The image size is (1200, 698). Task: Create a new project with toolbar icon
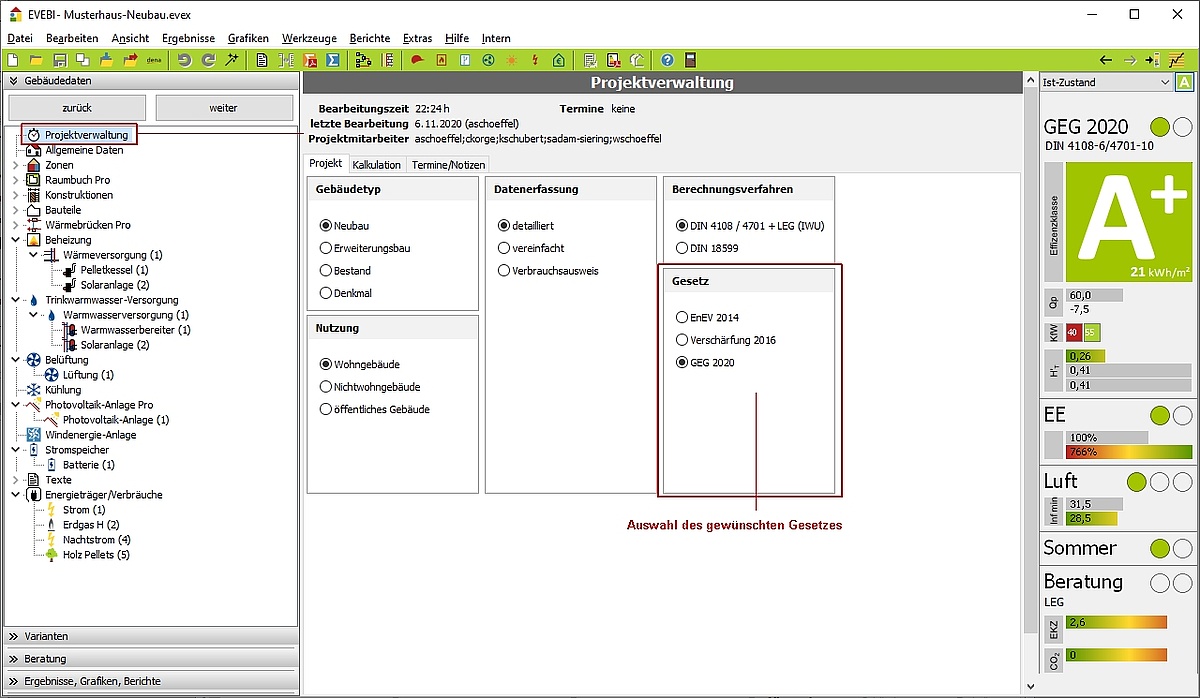[13, 60]
